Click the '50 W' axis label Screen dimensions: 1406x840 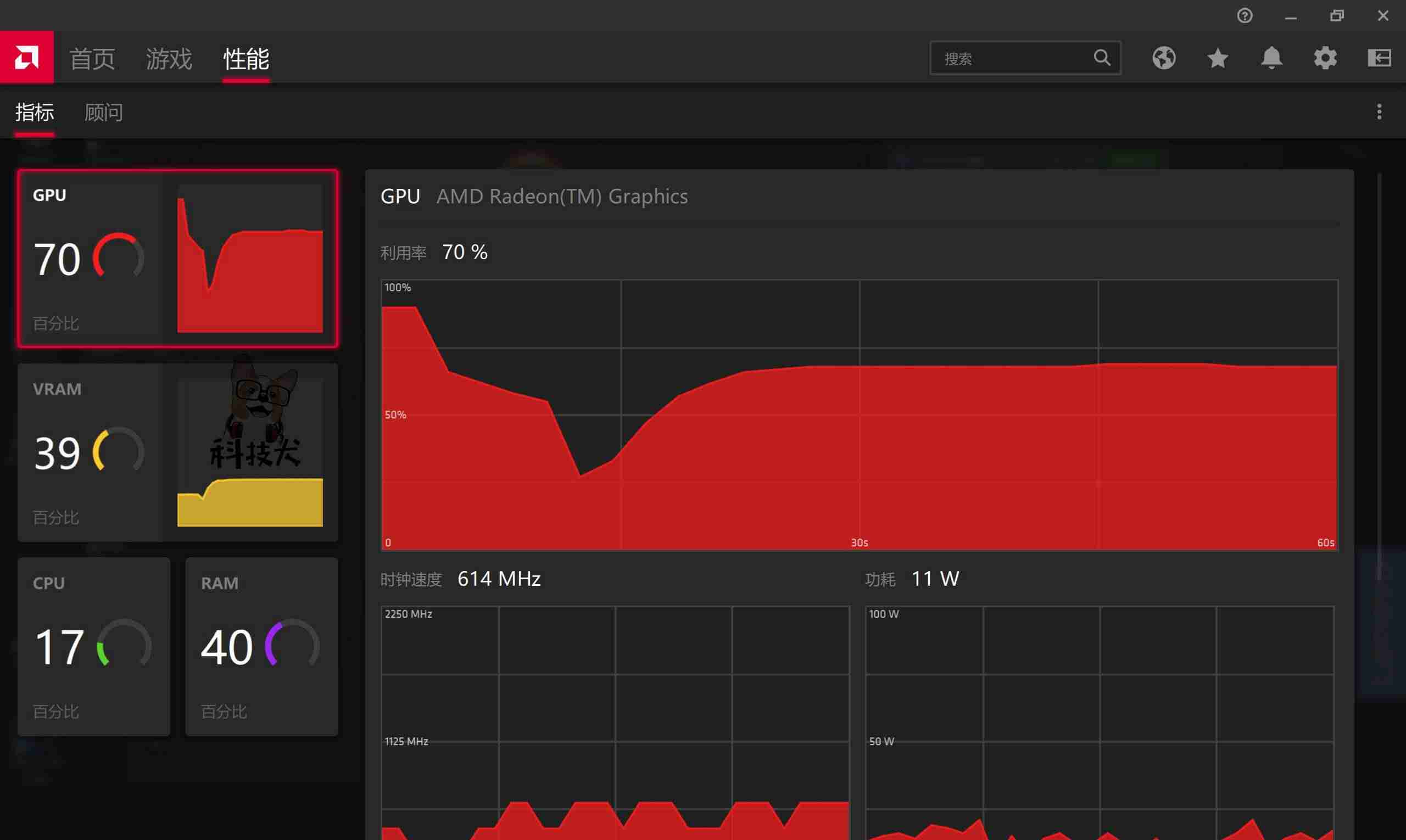coord(881,741)
